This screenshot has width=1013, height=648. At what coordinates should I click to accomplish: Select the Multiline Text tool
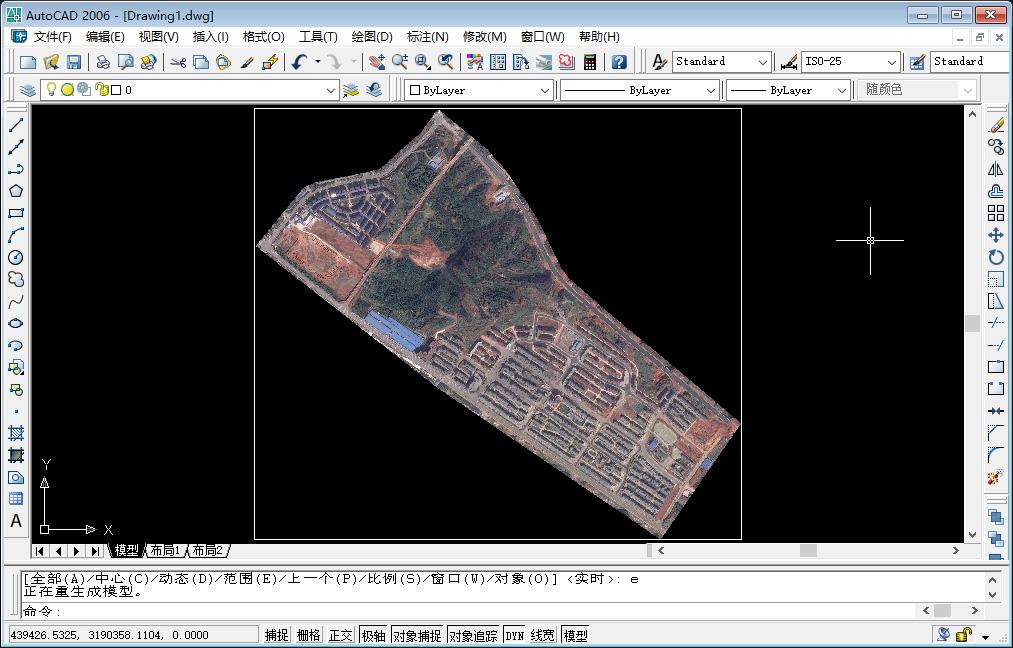[16, 521]
